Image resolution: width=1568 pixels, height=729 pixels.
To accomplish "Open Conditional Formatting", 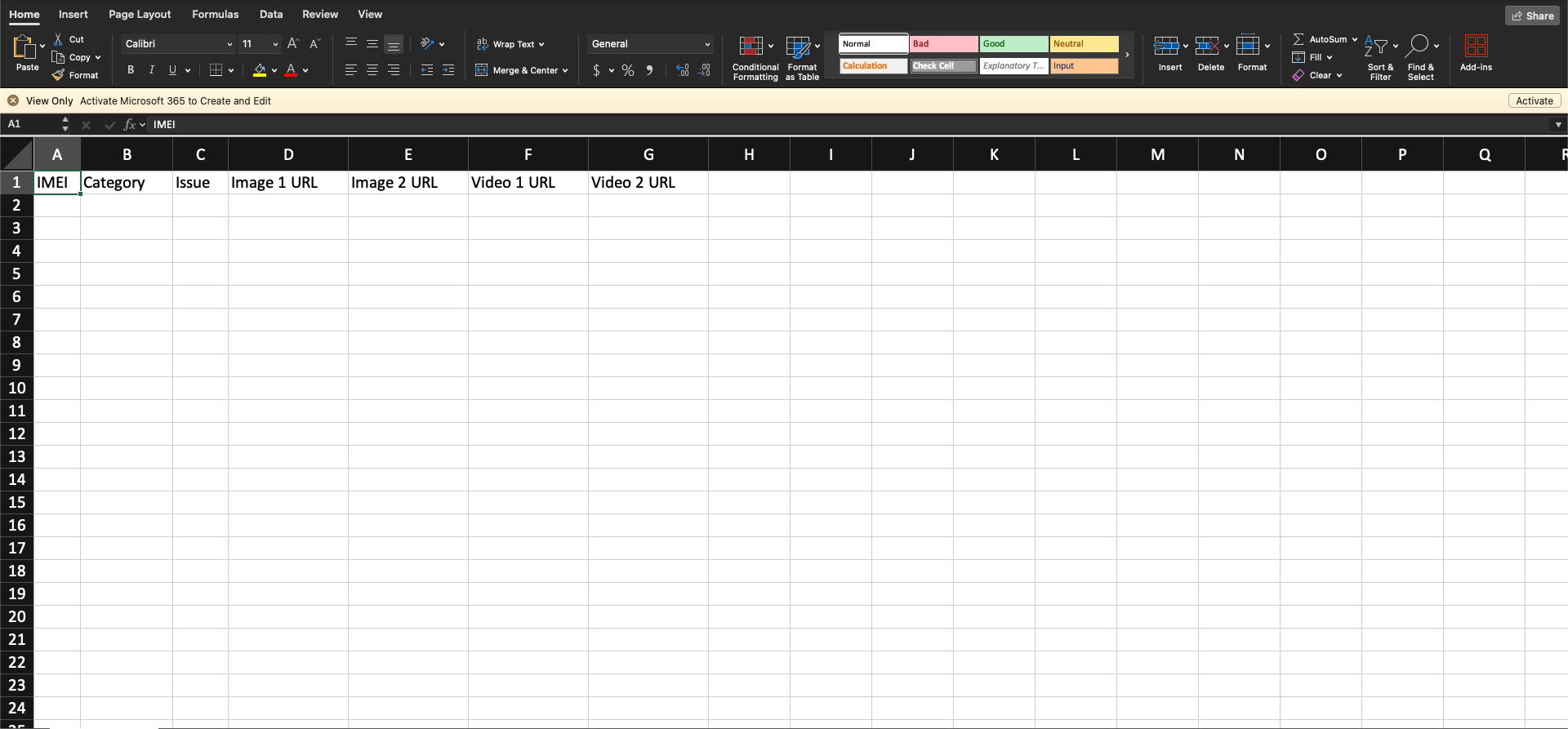I will (751, 47).
